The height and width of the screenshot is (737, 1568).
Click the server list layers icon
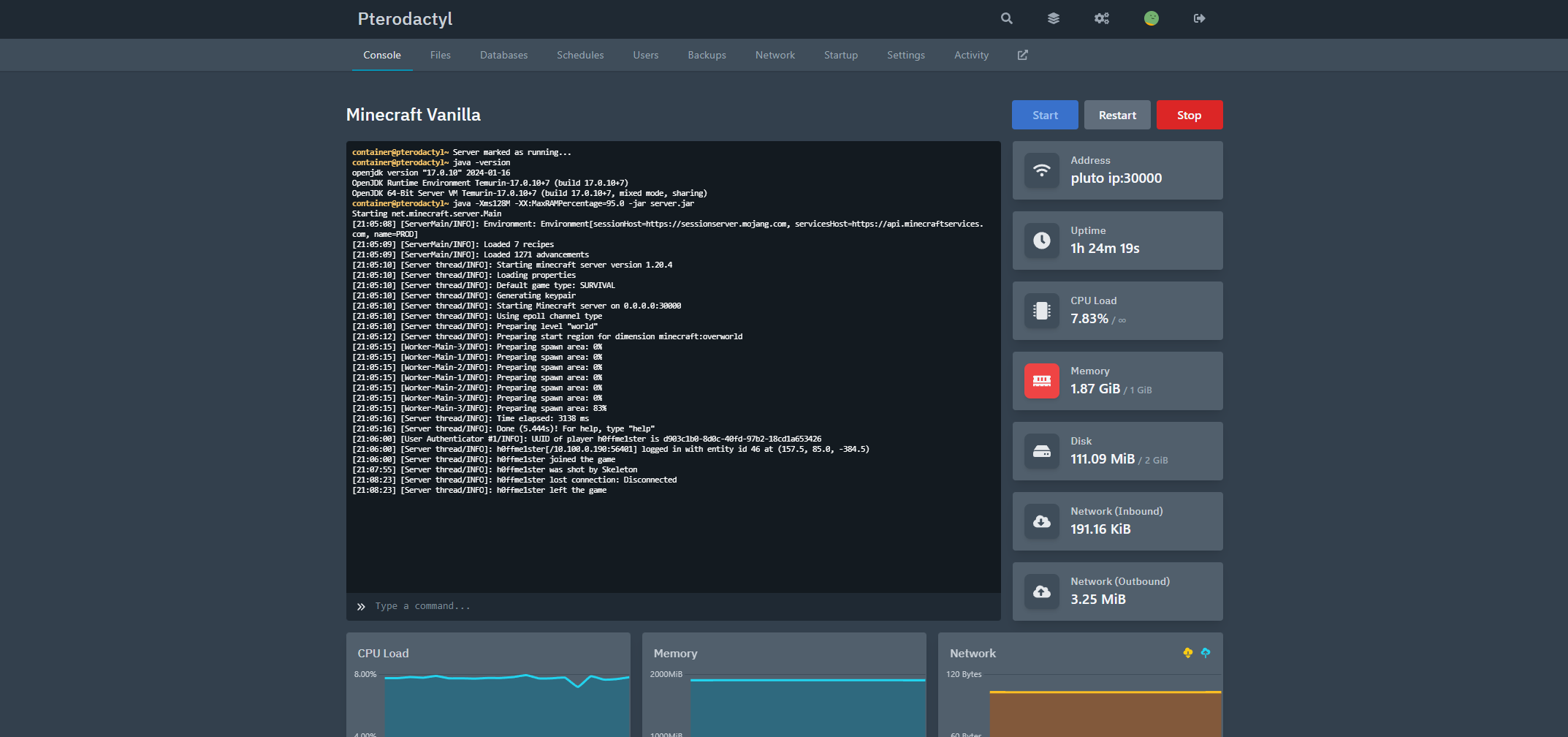[1054, 18]
